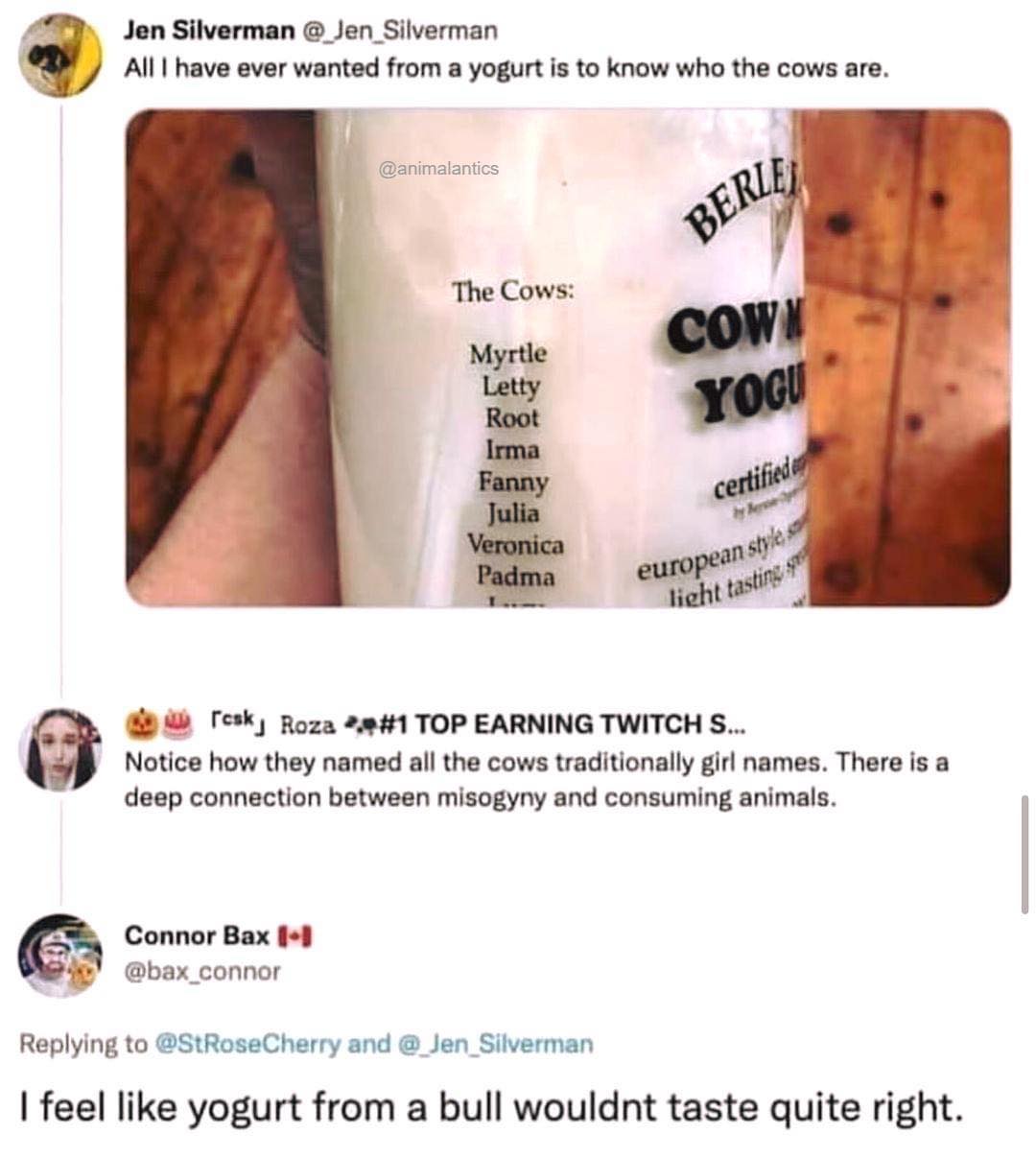Click the pumpkin emoji beside Roza
Viewport: 1036px width, 1158px height.
tap(141, 723)
